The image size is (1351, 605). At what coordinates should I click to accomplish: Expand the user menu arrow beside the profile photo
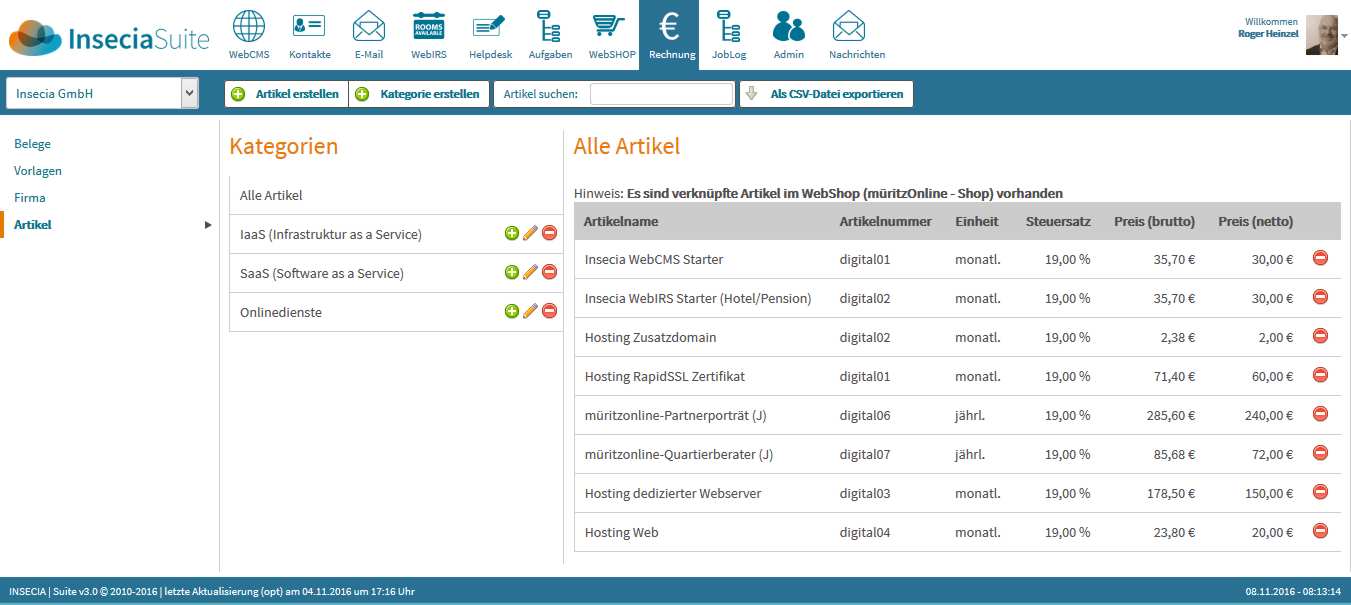1344,35
